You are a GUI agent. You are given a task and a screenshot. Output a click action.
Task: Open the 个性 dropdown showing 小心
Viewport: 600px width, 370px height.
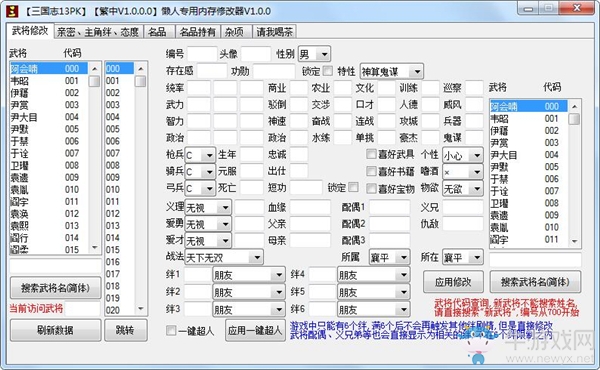[x=463, y=155]
